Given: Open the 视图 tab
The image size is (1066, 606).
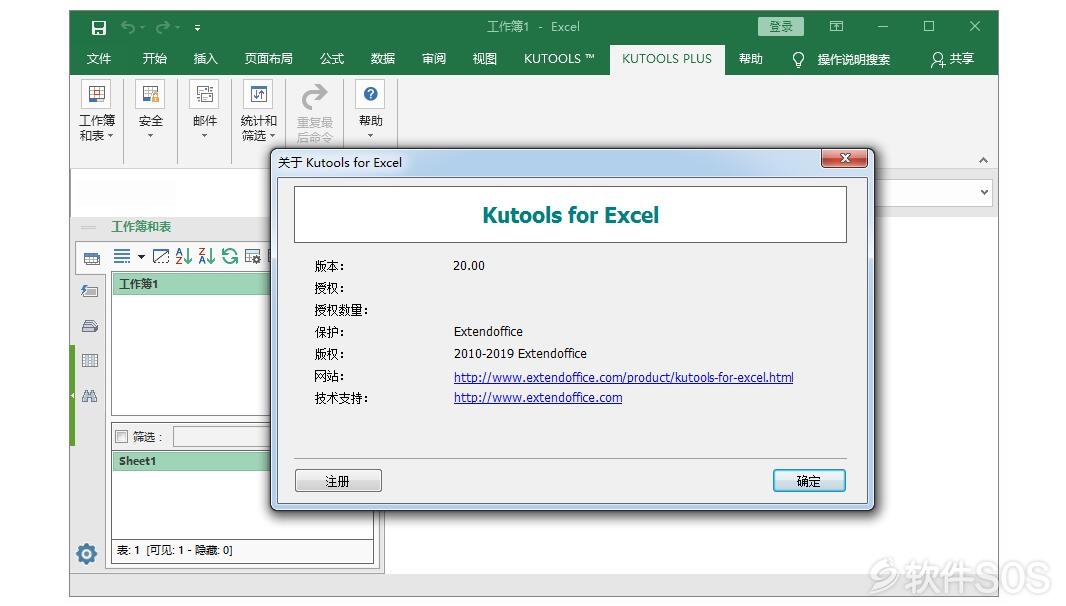Looking at the screenshot, I should (x=485, y=59).
